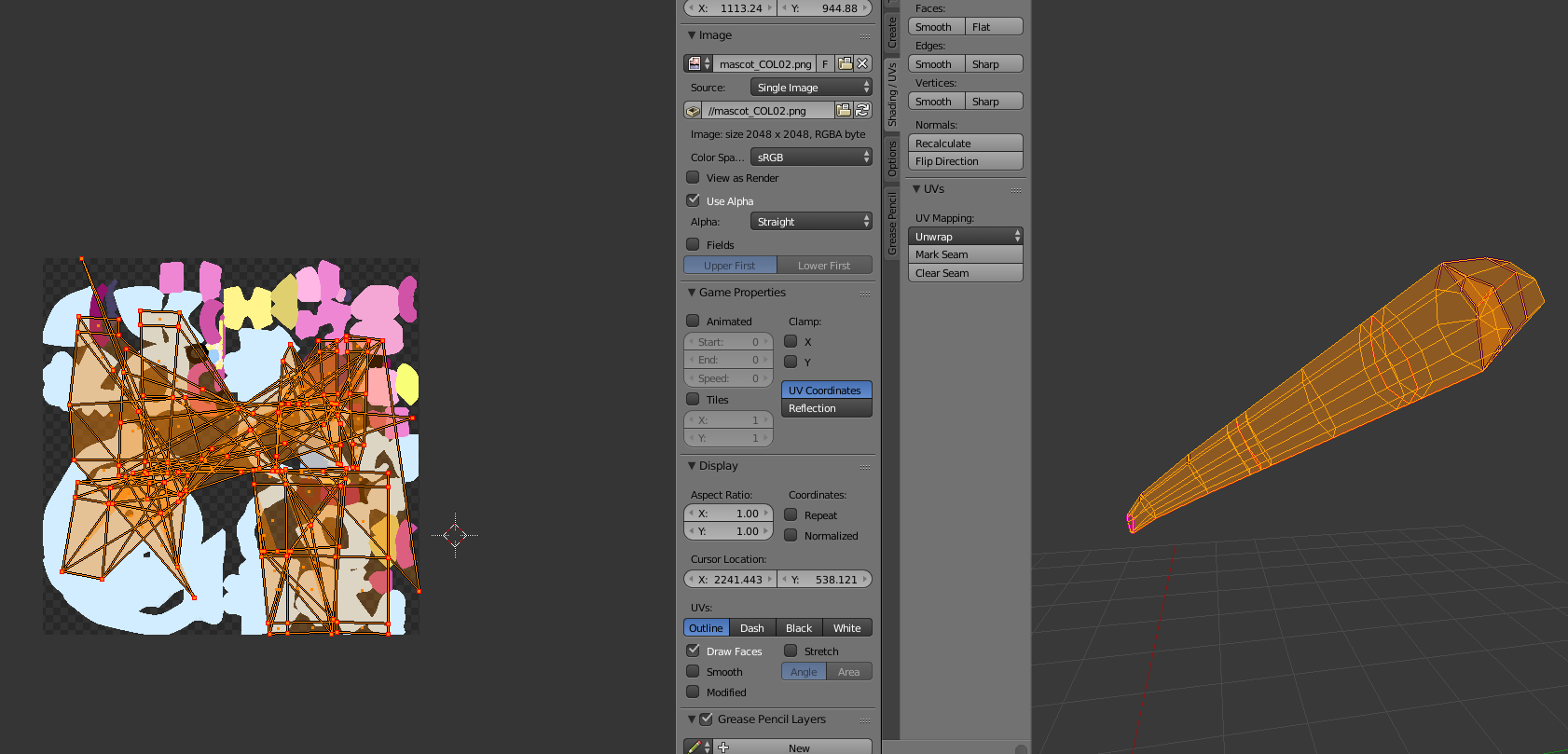Switch to the Shading / UVs tab

pyautogui.click(x=892, y=95)
